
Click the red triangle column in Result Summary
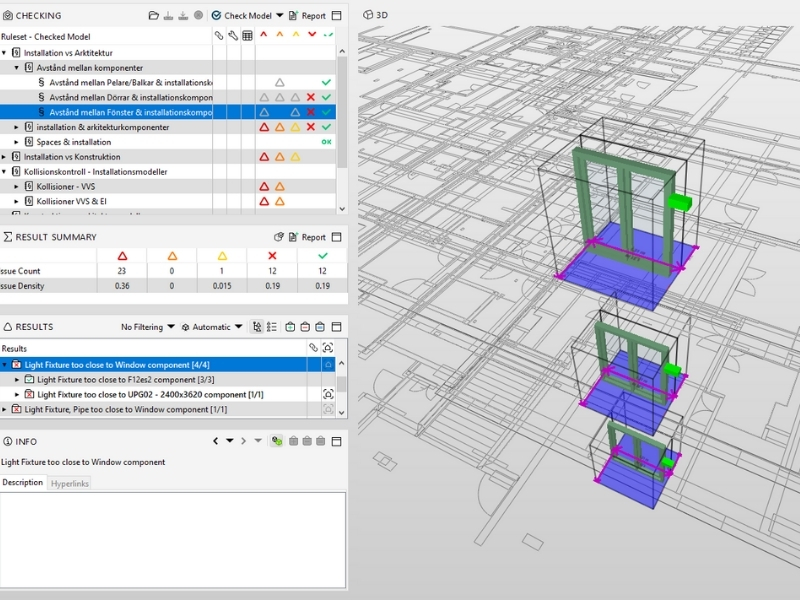[122, 256]
